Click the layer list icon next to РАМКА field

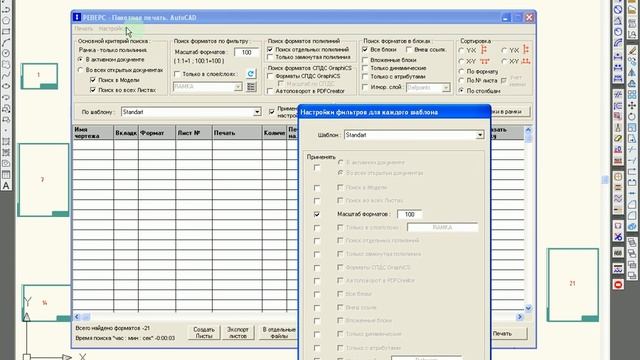251,87
